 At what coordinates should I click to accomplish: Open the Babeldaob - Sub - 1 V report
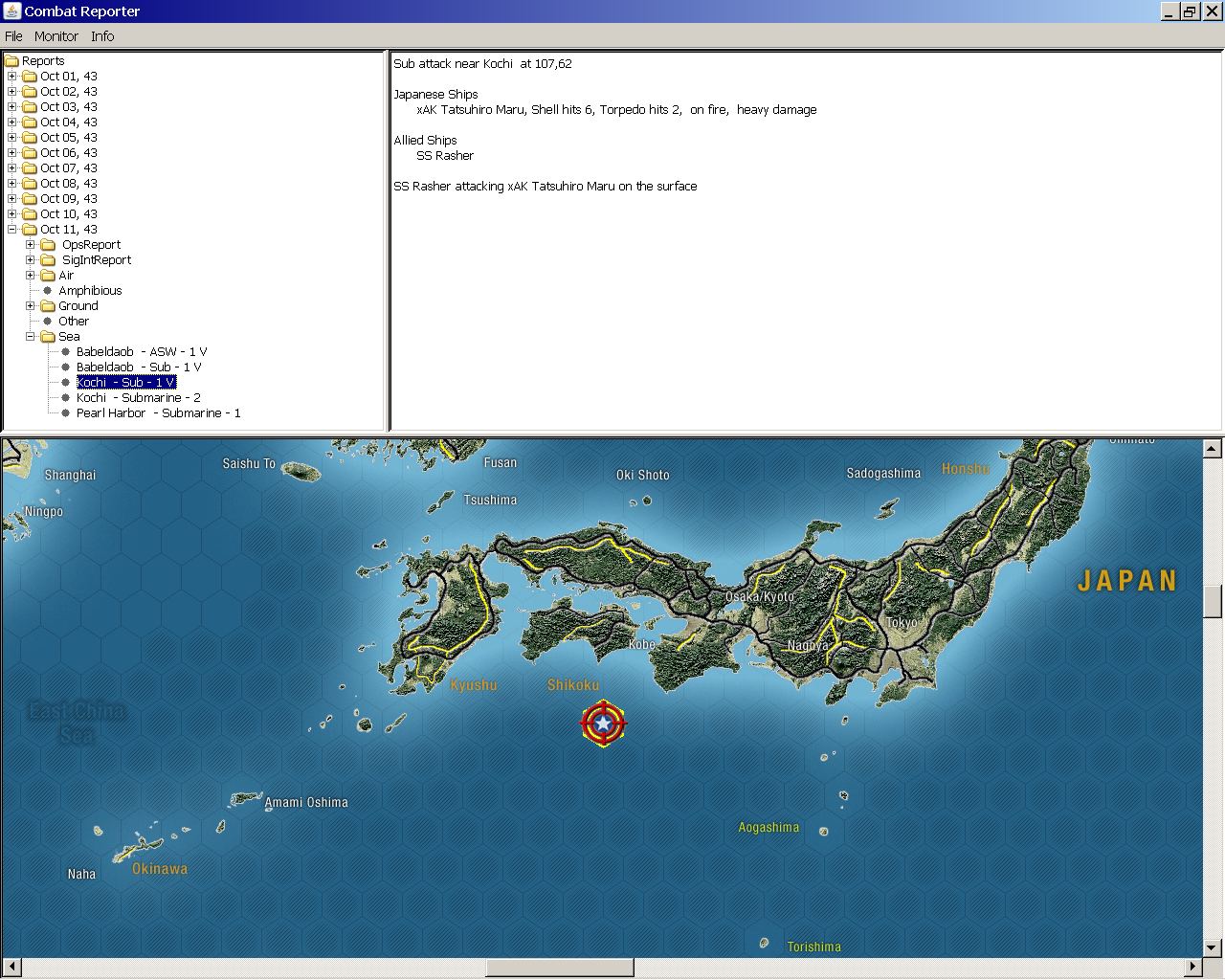click(x=139, y=367)
